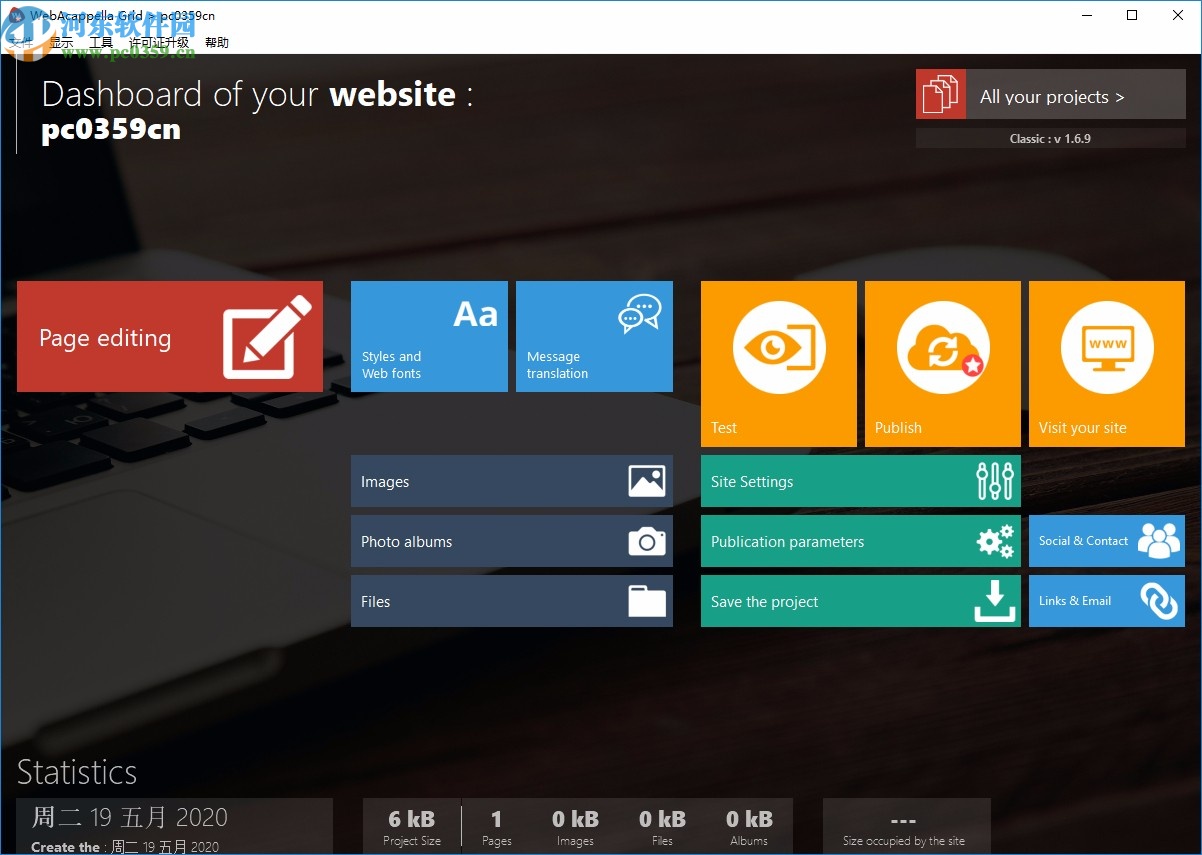Open the 显示 menu
The image size is (1202, 855).
coord(61,43)
